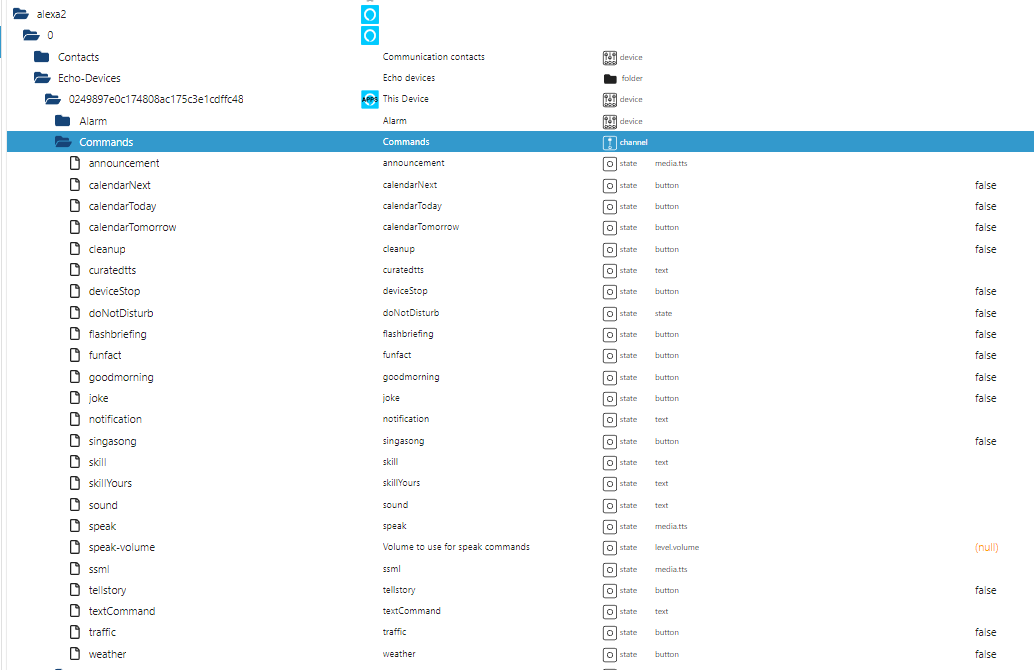This screenshot has height=670, width=1034.
Task: Click the state icon in weather row
Action: point(609,655)
